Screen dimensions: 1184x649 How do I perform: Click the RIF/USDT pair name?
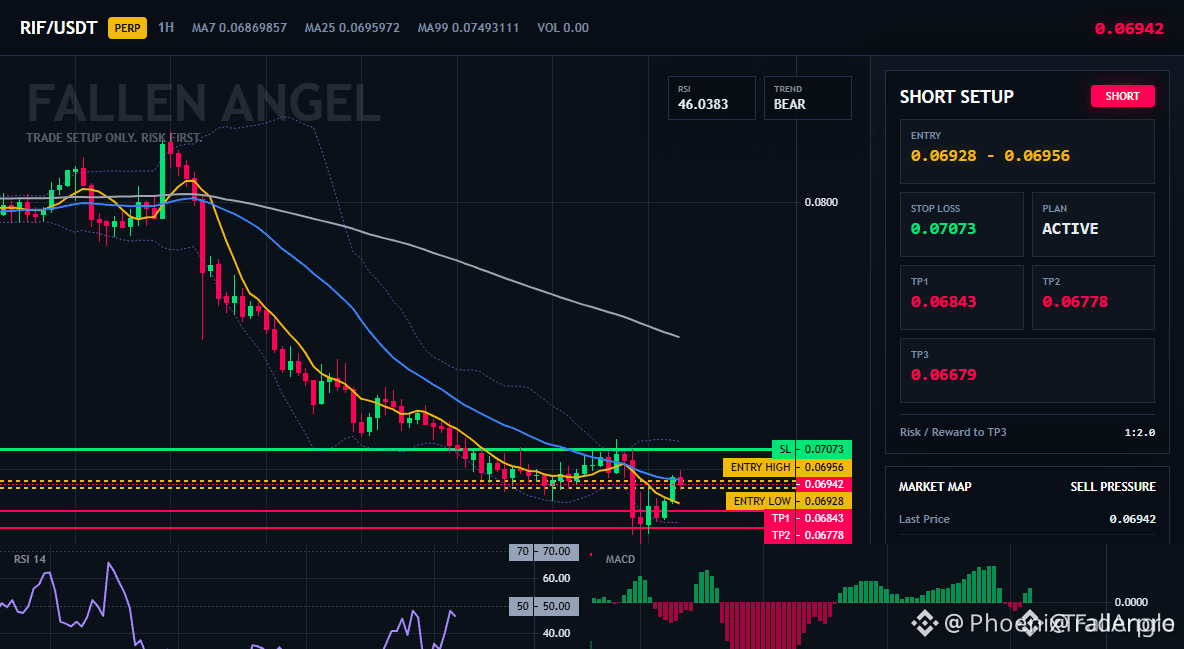(x=59, y=28)
